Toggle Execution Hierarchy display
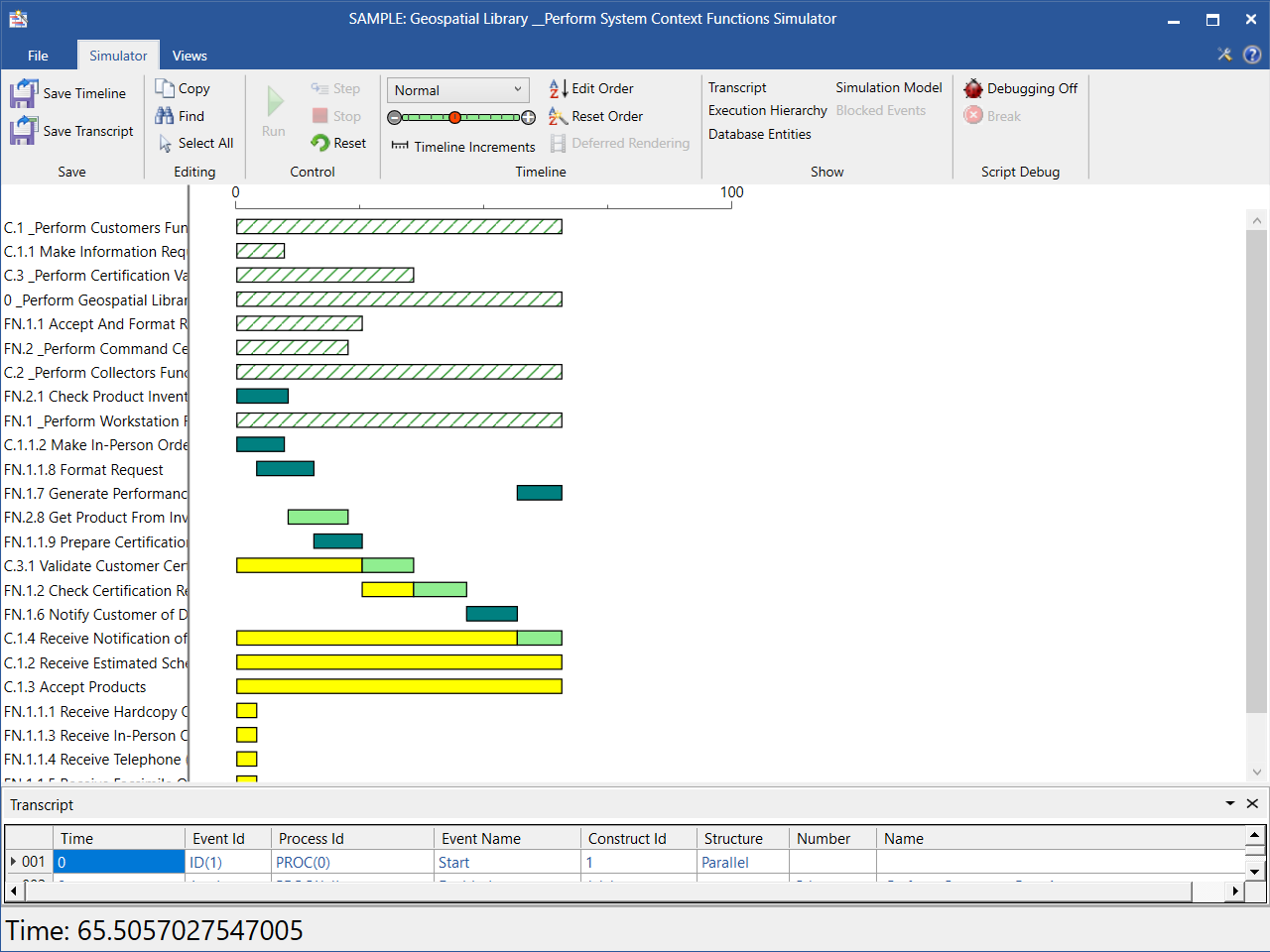Screen dimensions: 1270x952 [767, 110]
